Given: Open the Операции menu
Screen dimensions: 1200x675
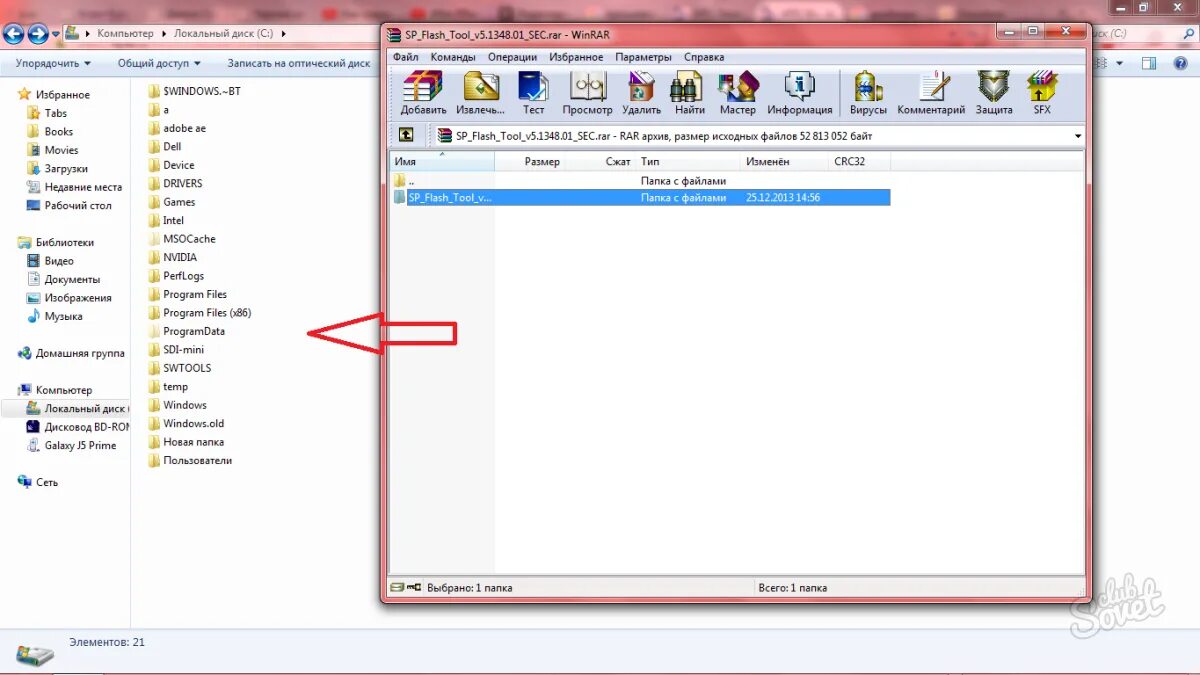Looking at the screenshot, I should pyautogui.click(x=513, y=57).
